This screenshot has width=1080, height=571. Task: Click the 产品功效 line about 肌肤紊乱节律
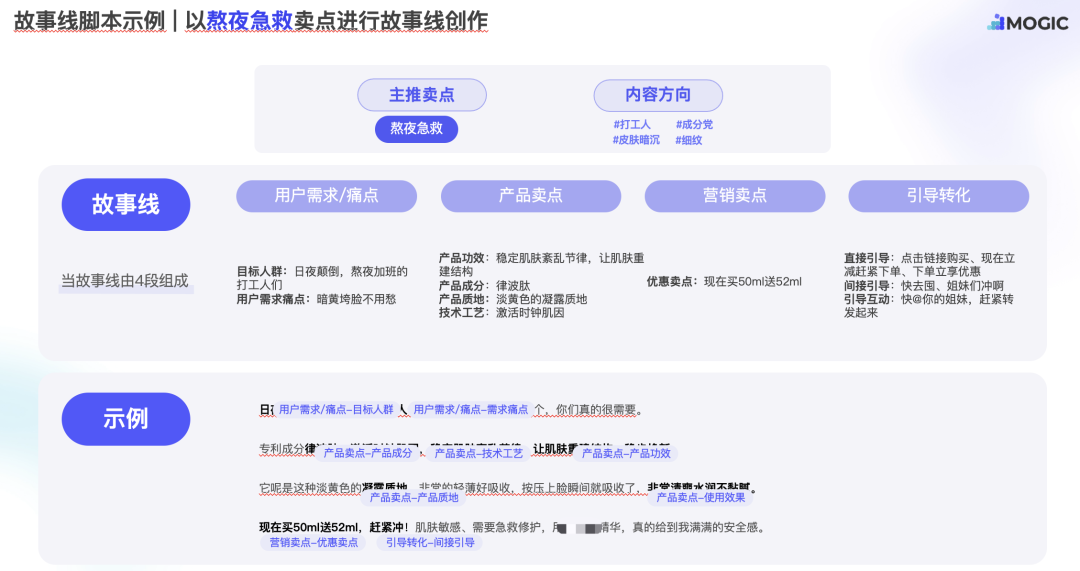(541, 264)
